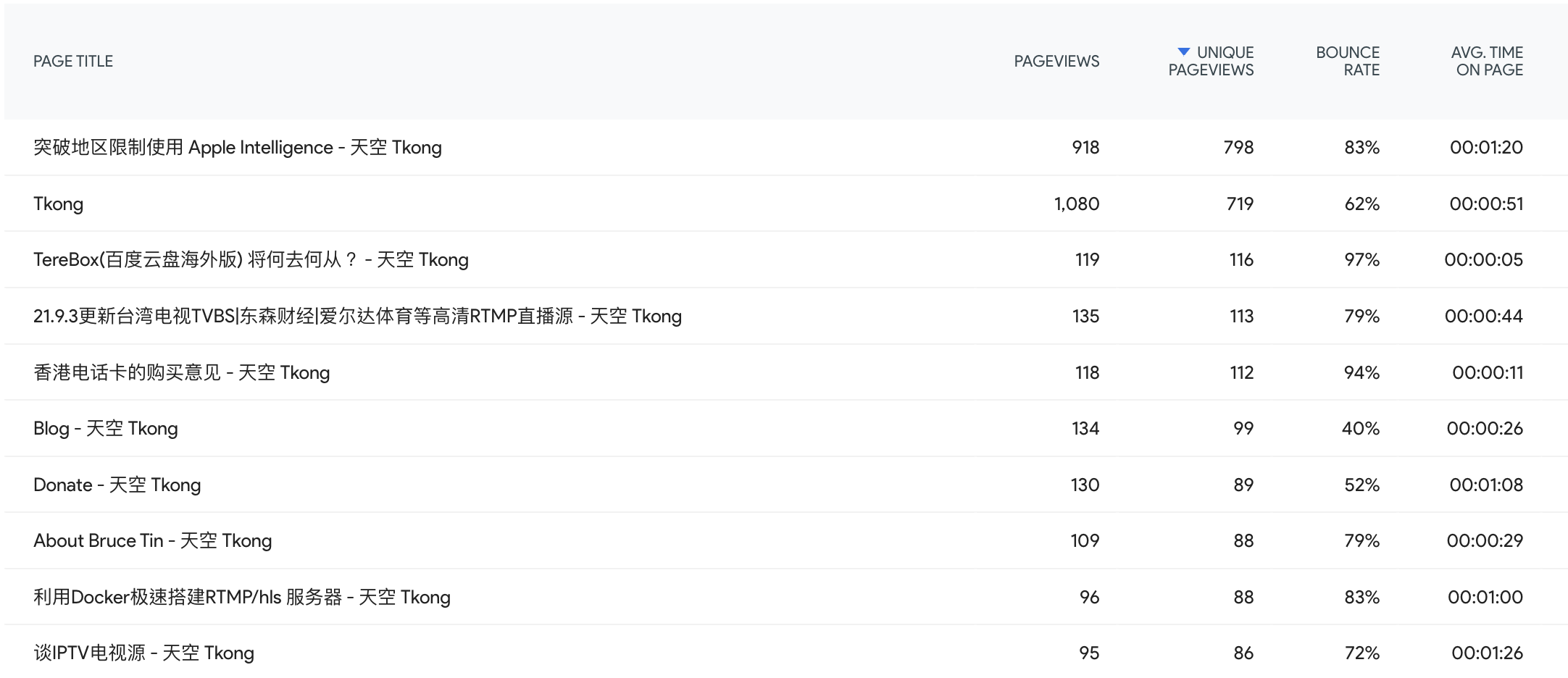Sort by Avg. Time on Page header
The width and height of the screenshot is (1568, 678).
1488,62
